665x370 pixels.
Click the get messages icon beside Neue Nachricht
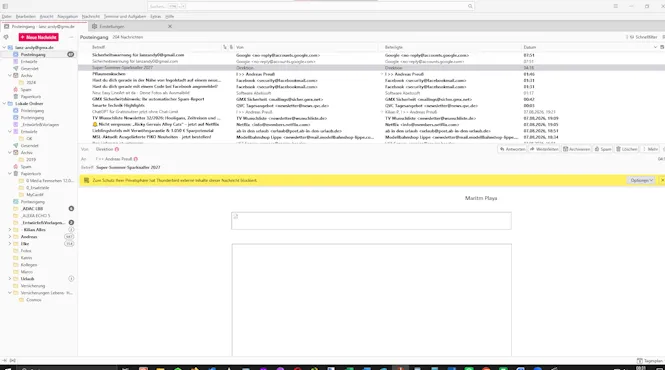(x=6, y=37)
